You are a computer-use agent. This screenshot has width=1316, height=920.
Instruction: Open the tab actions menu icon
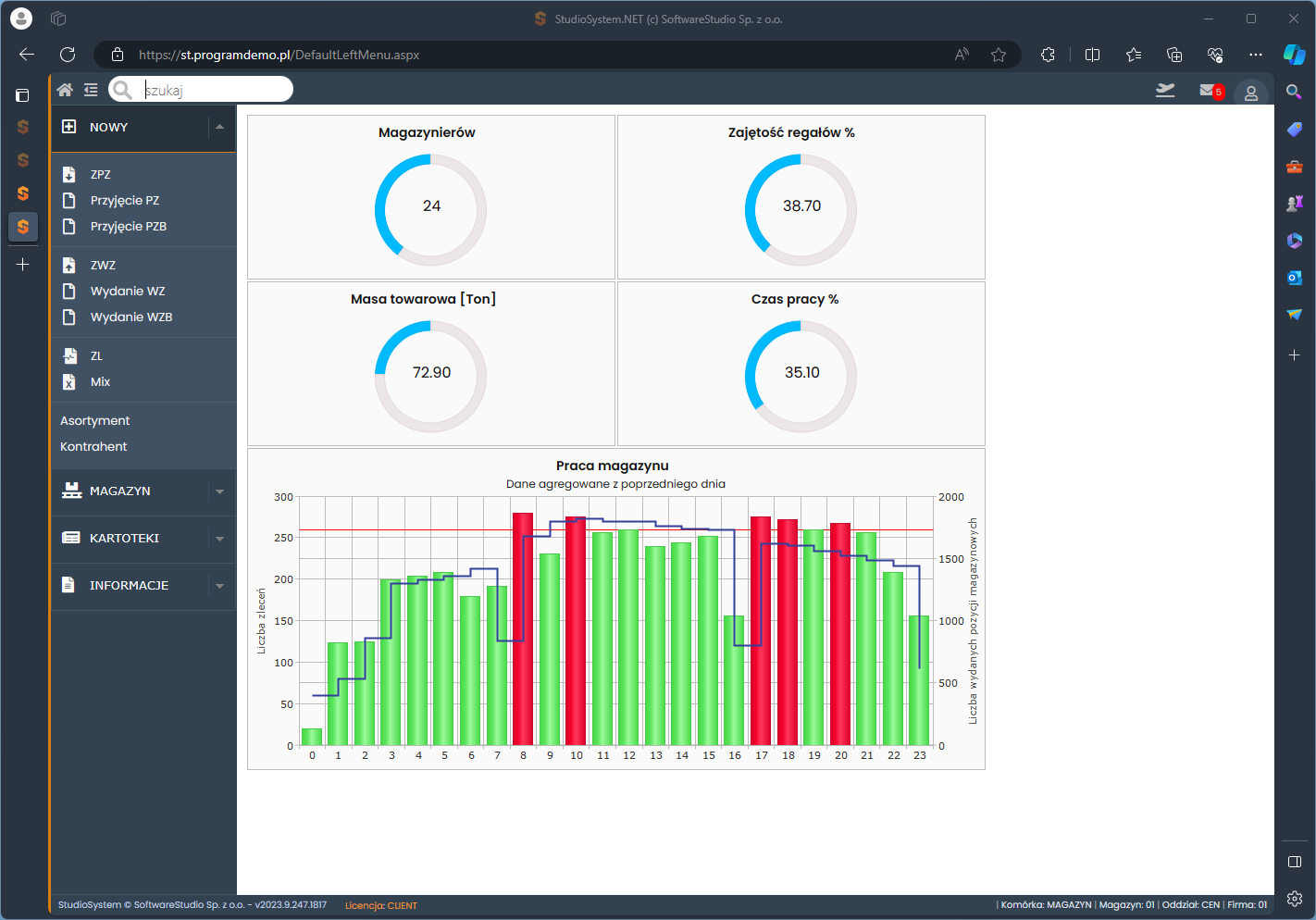tap(23, 94)
